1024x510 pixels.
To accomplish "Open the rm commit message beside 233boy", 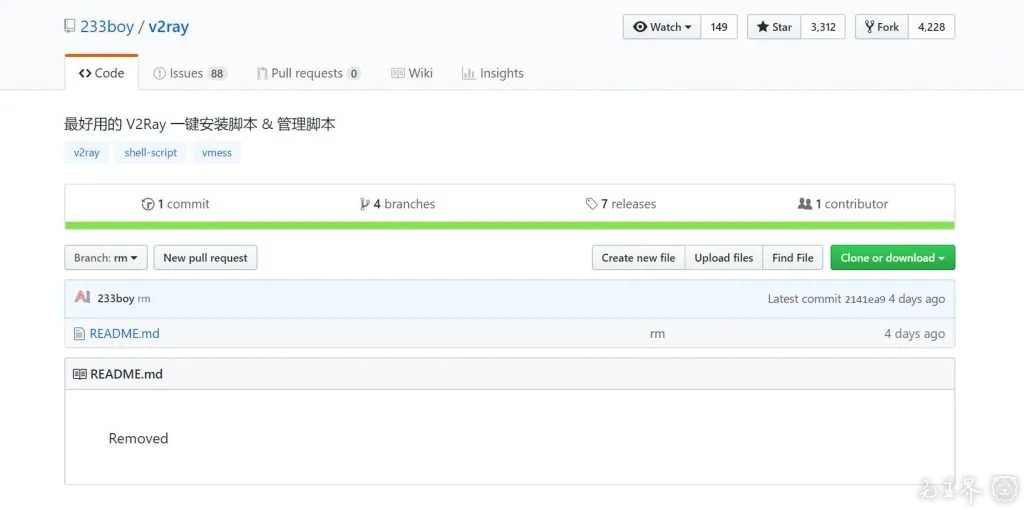I will (x=144, y=299).
